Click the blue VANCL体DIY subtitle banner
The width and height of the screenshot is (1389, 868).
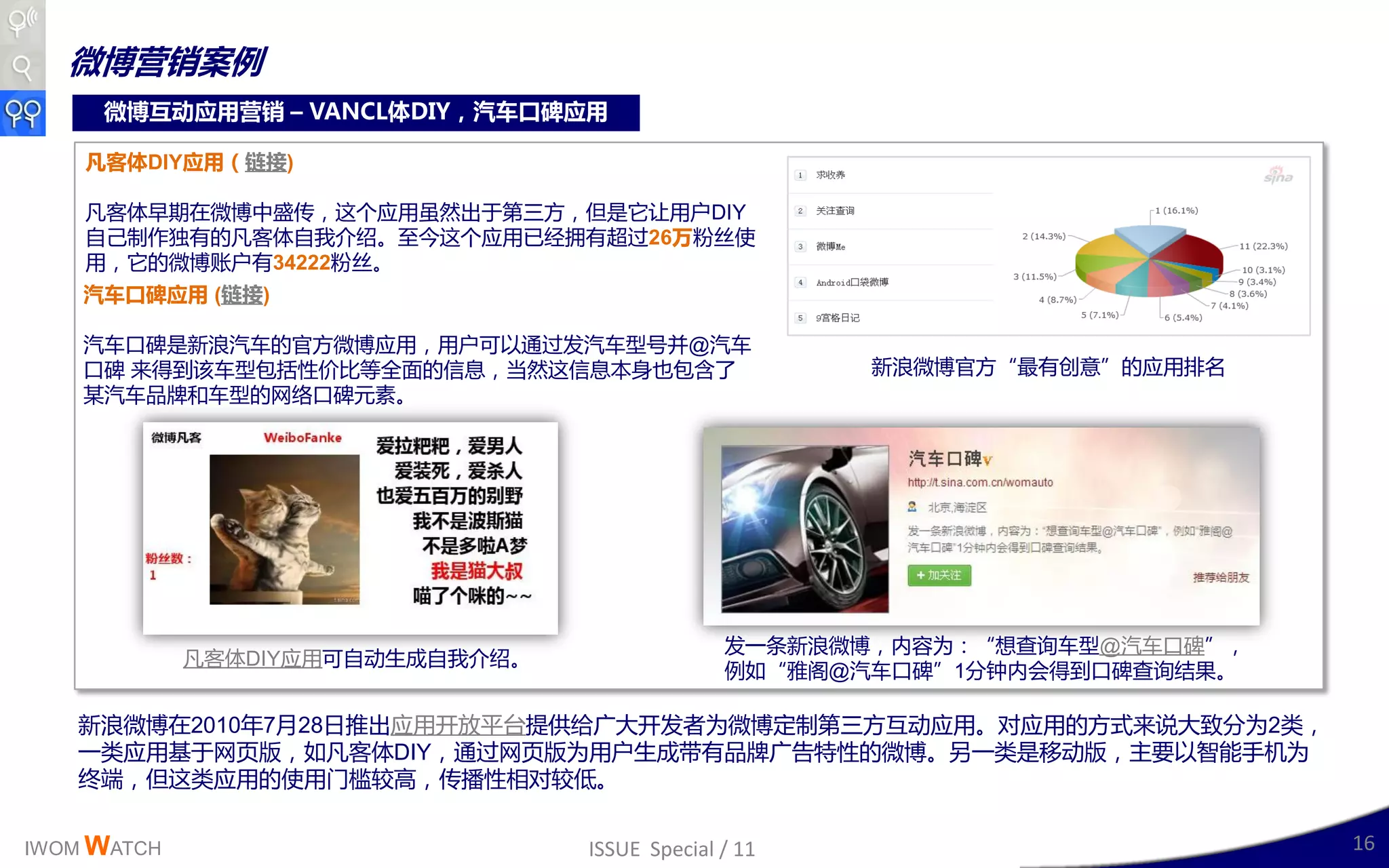[356, 113]
